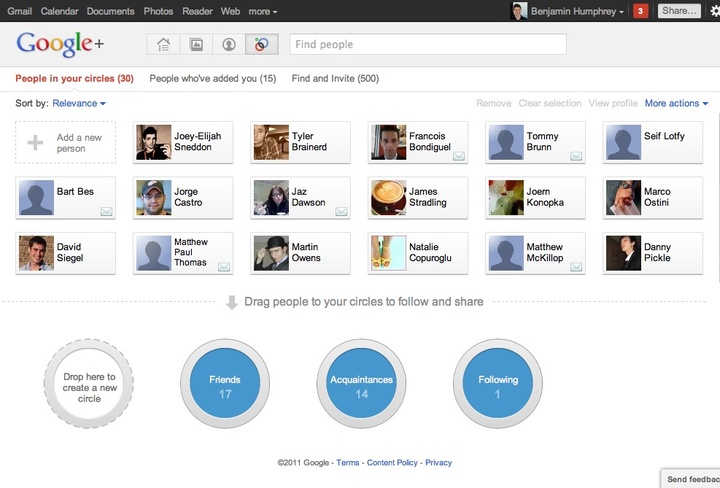This screenshot has height=488, width=720.
Task: Select Tommy Brunn's name text
Action: click(x=542, y=141)
